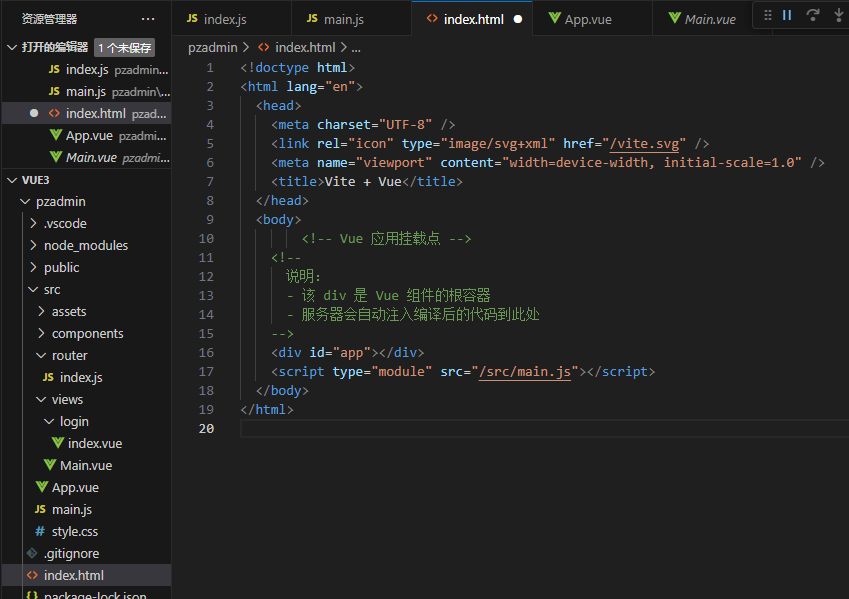Open .gitignore in the file tree

[x=87, y=554]
